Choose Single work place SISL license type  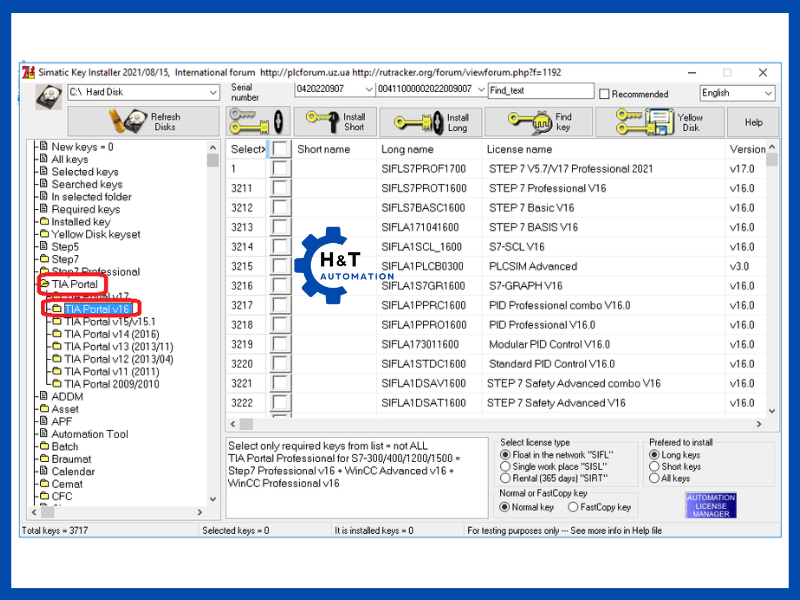pos(505,467)
